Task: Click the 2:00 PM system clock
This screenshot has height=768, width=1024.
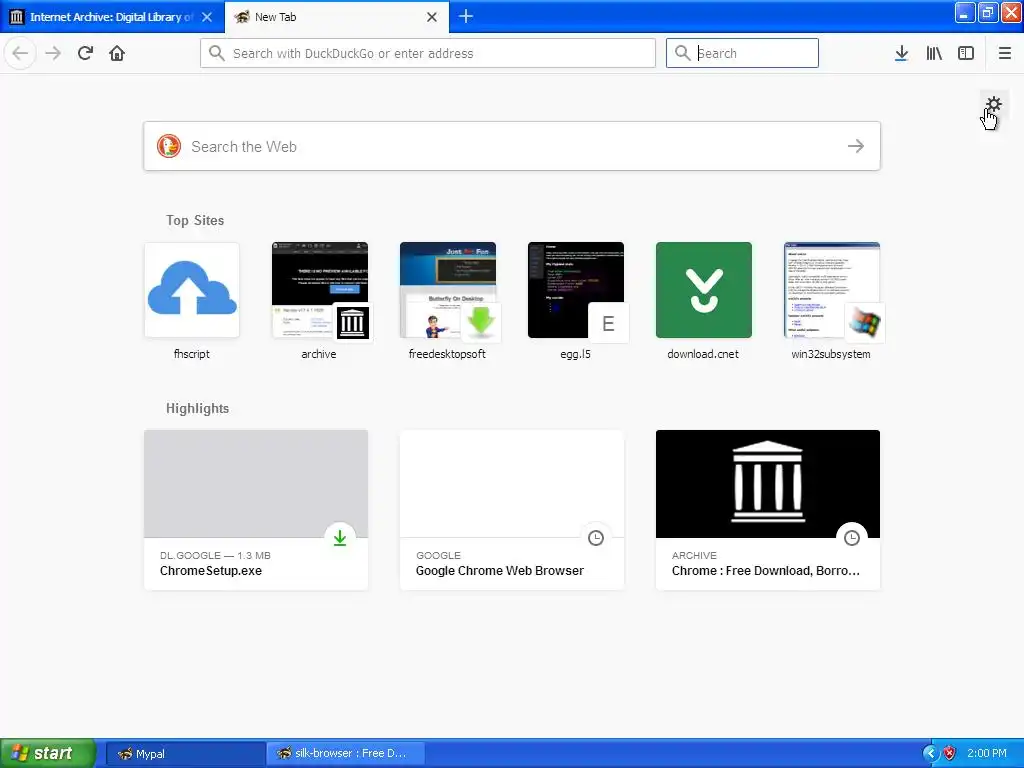Action: pos(987,753)
